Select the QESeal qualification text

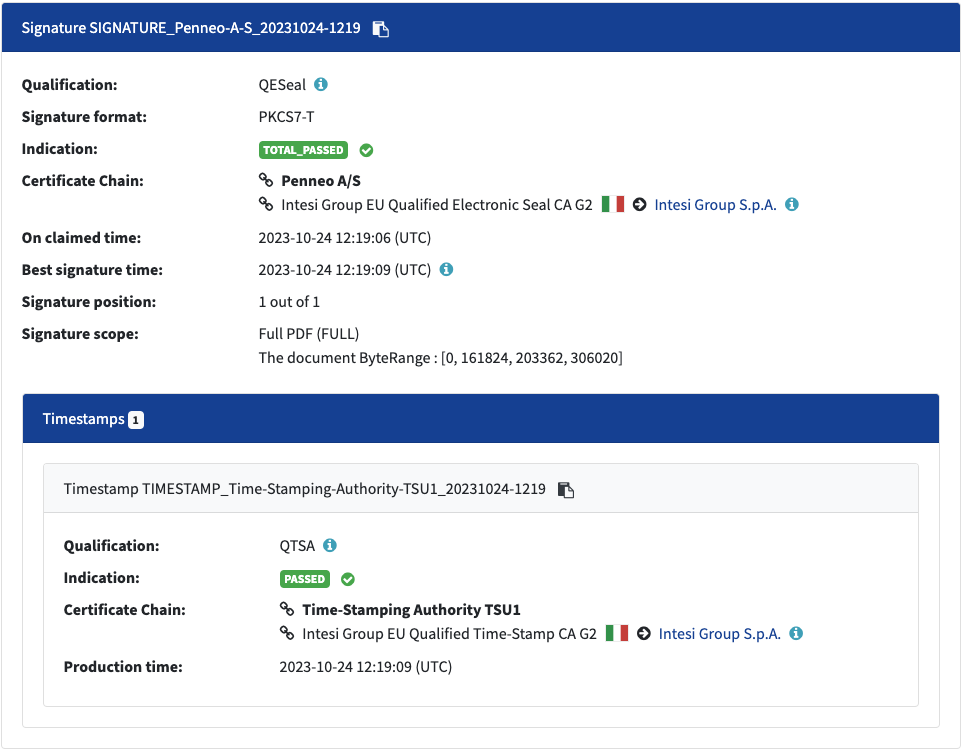(x=282, y=85)
